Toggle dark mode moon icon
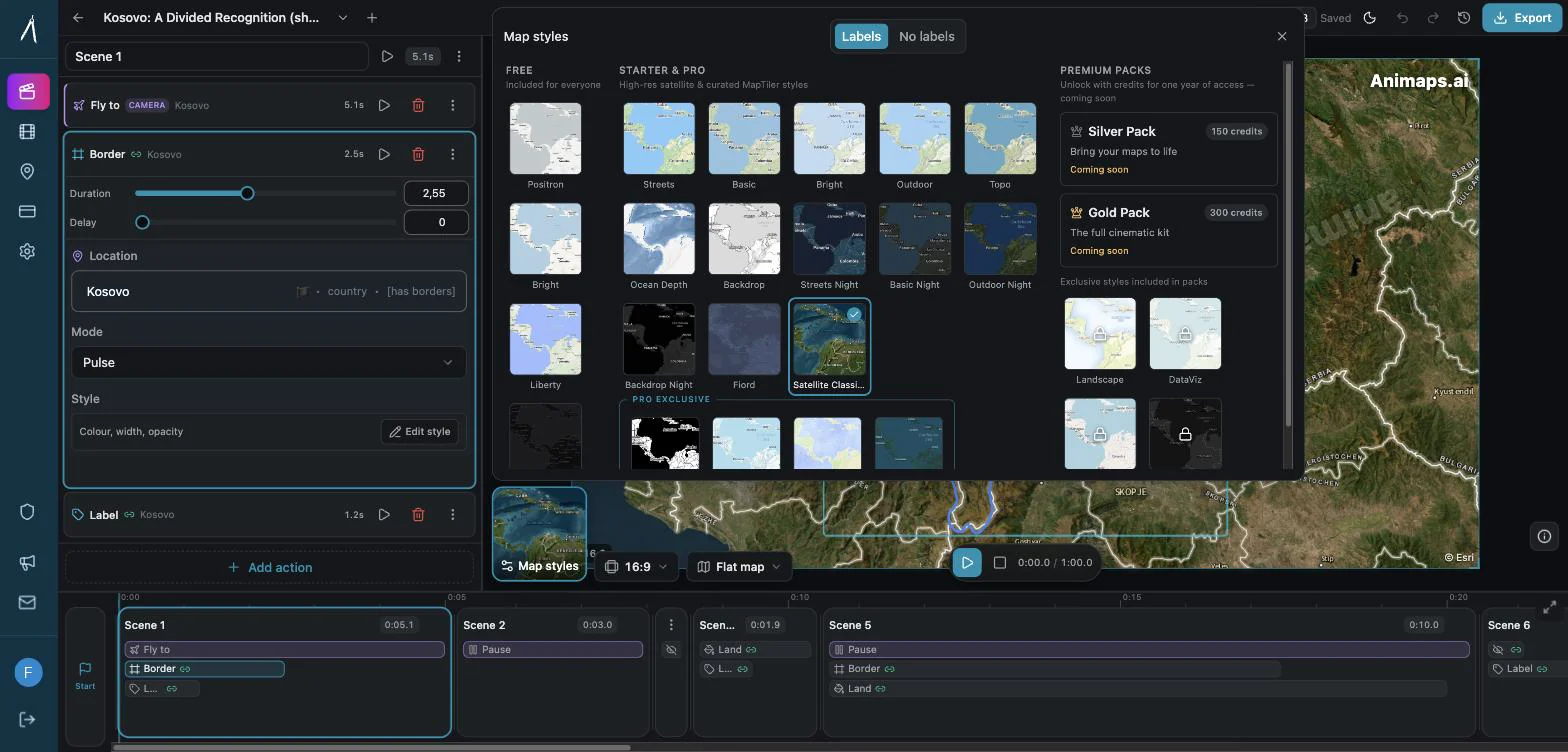The height and width of the screenshot is (752, 1568). [1370, 18]
